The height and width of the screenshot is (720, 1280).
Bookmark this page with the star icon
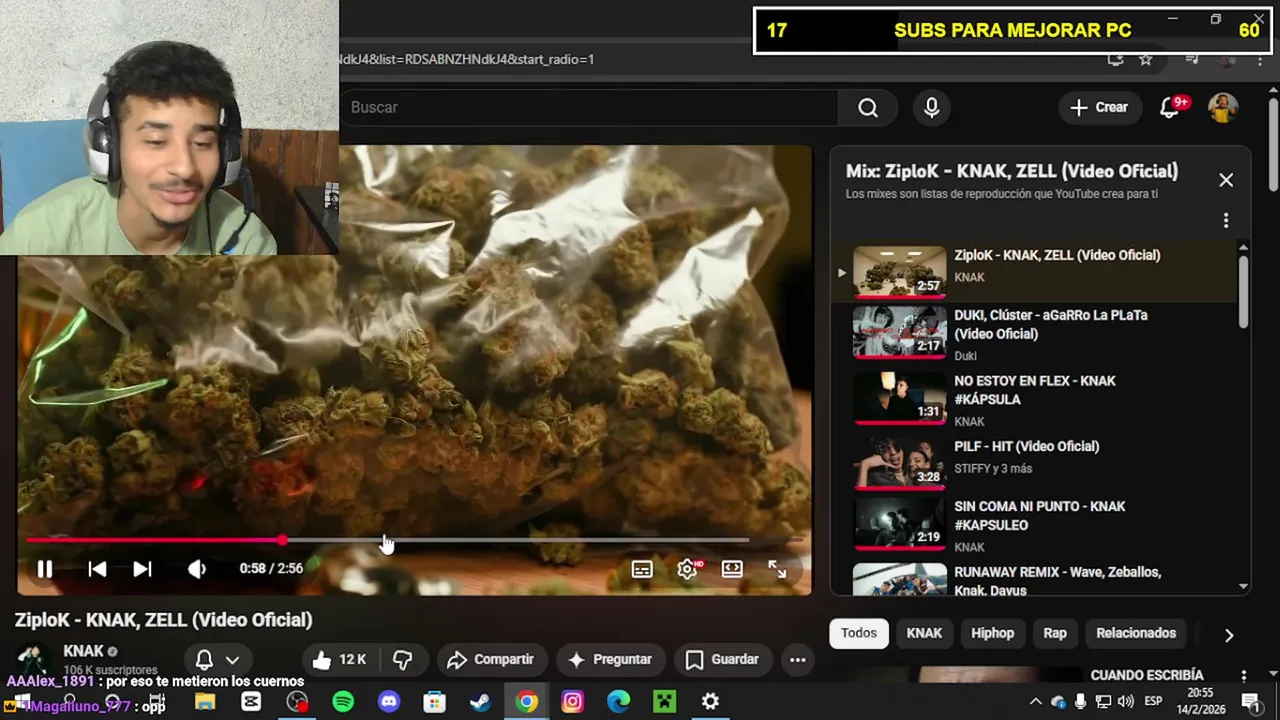click(x=1146, y=59)
